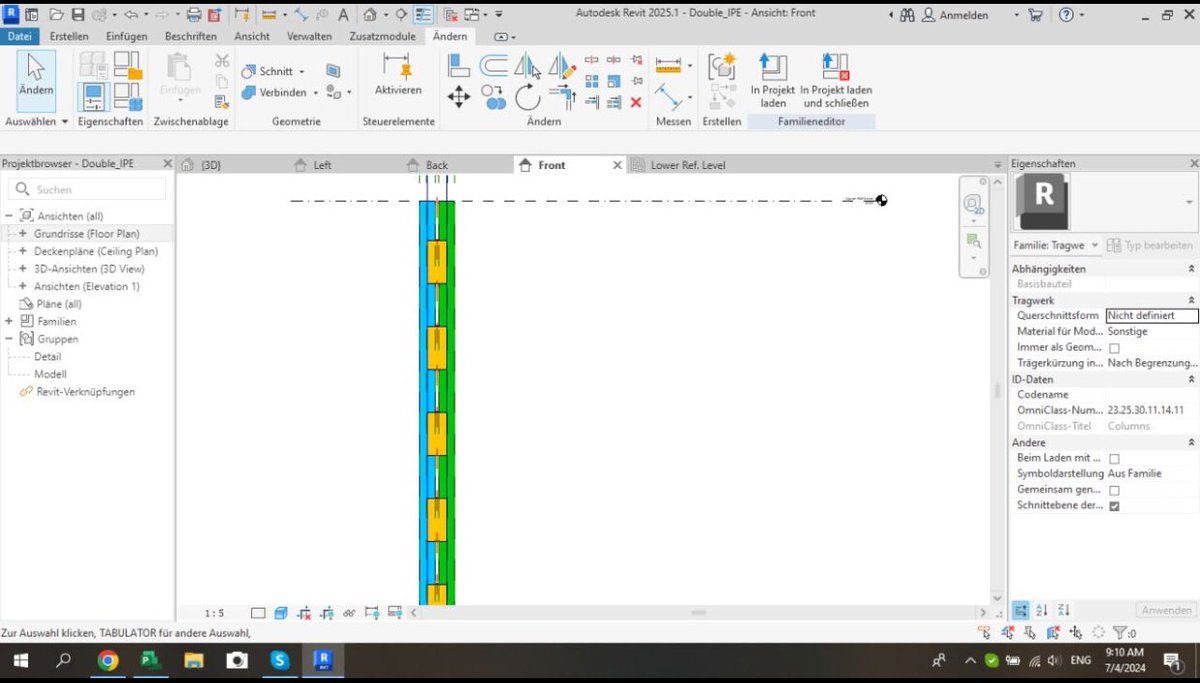Viewport: 1200px width, 683px height.
Task: Open the Revit app in Windows taskbar
Action: click(324, 660)
